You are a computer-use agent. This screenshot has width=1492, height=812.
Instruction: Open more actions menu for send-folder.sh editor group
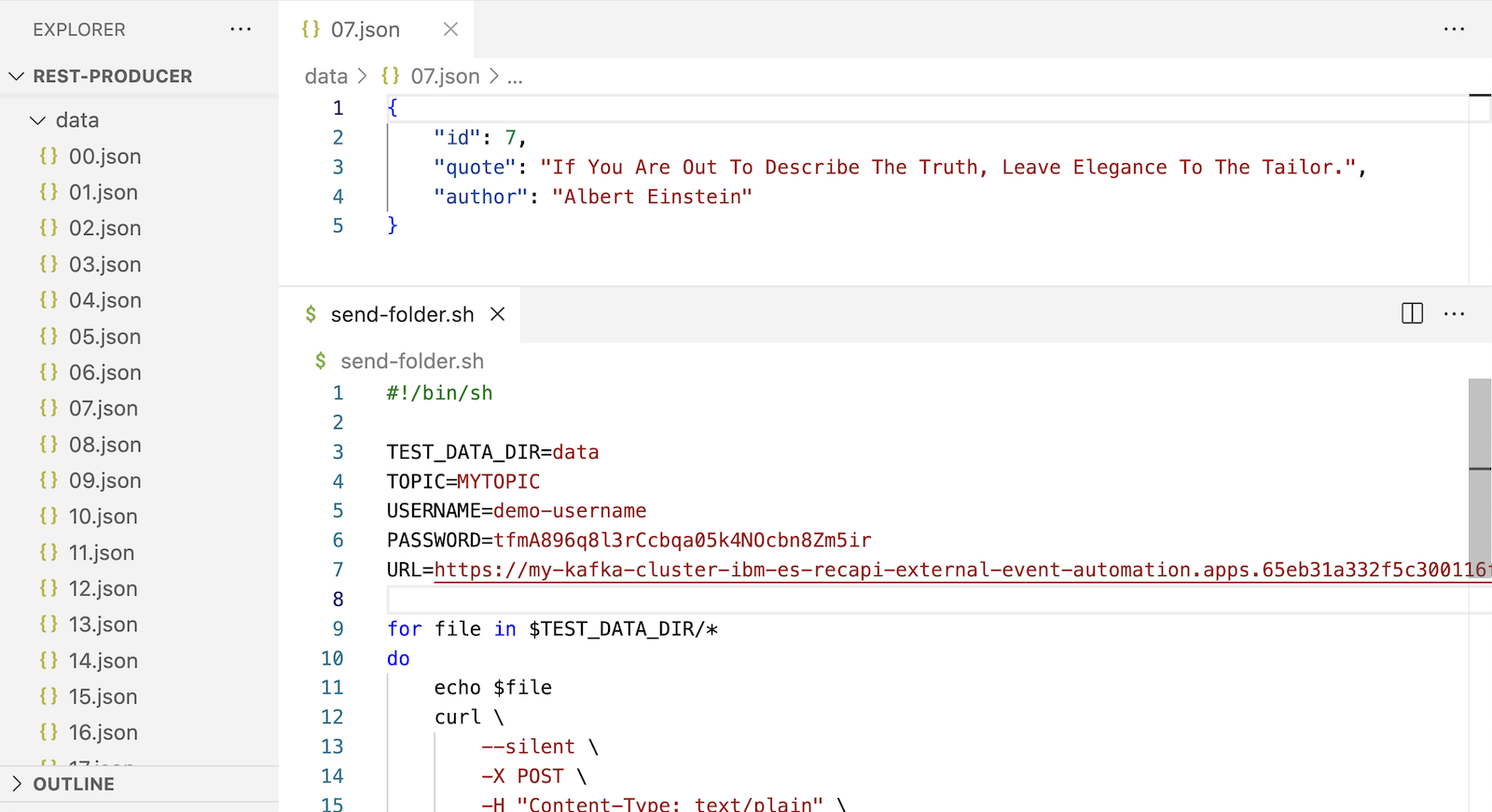pos(1454,314)
